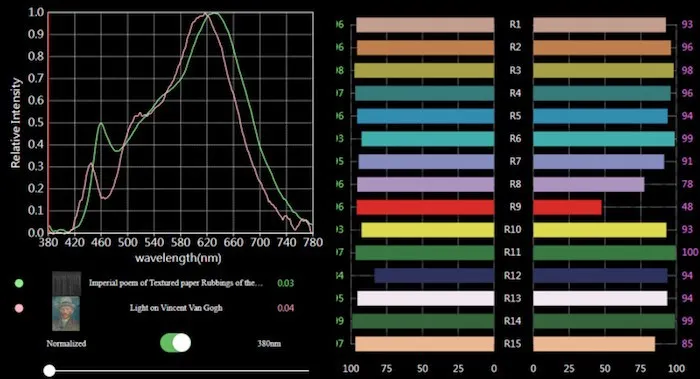
Task: Click the R3 olive bar on left chart
Action: pos(424,71)
